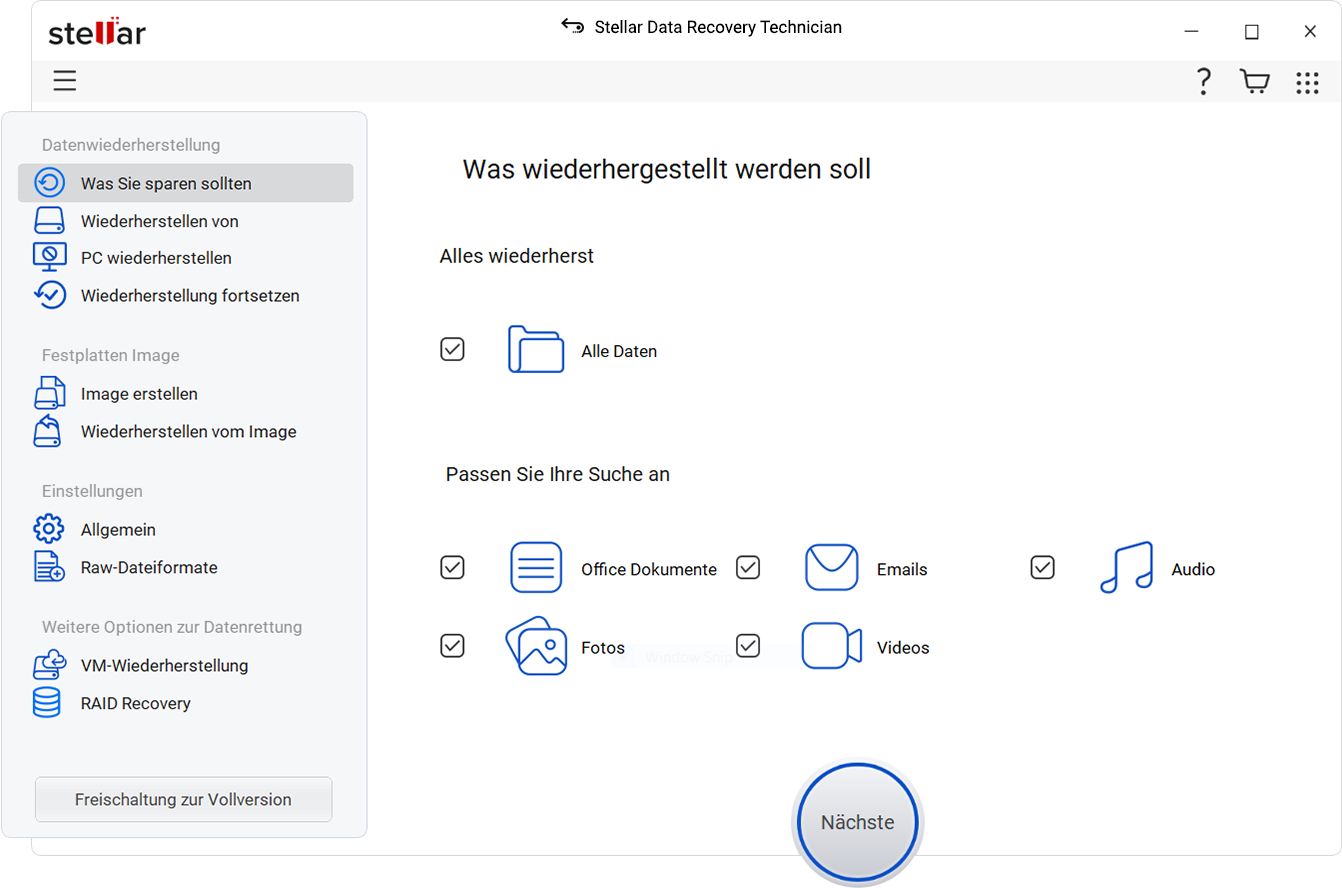Click the PC wiederherstellen monitor icon

[49, 257]
